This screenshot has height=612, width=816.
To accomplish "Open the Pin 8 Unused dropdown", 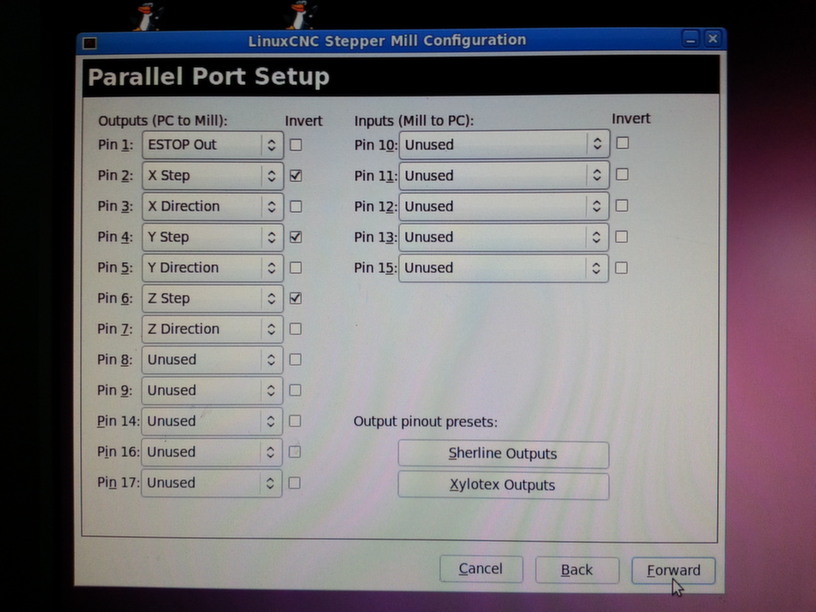I will tap(212, 360).
